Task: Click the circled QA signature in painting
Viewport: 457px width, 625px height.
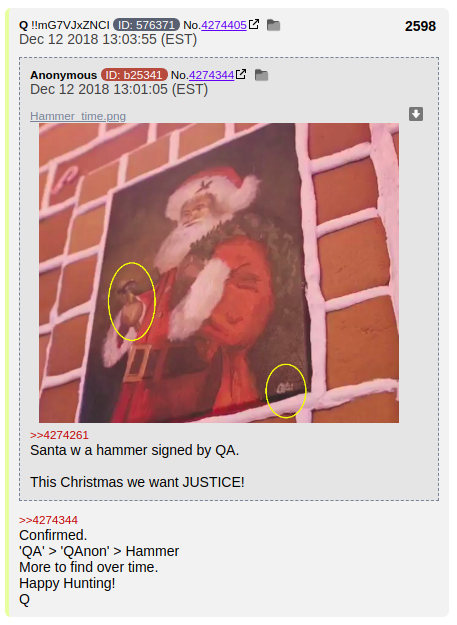Action: coord(286,391)
